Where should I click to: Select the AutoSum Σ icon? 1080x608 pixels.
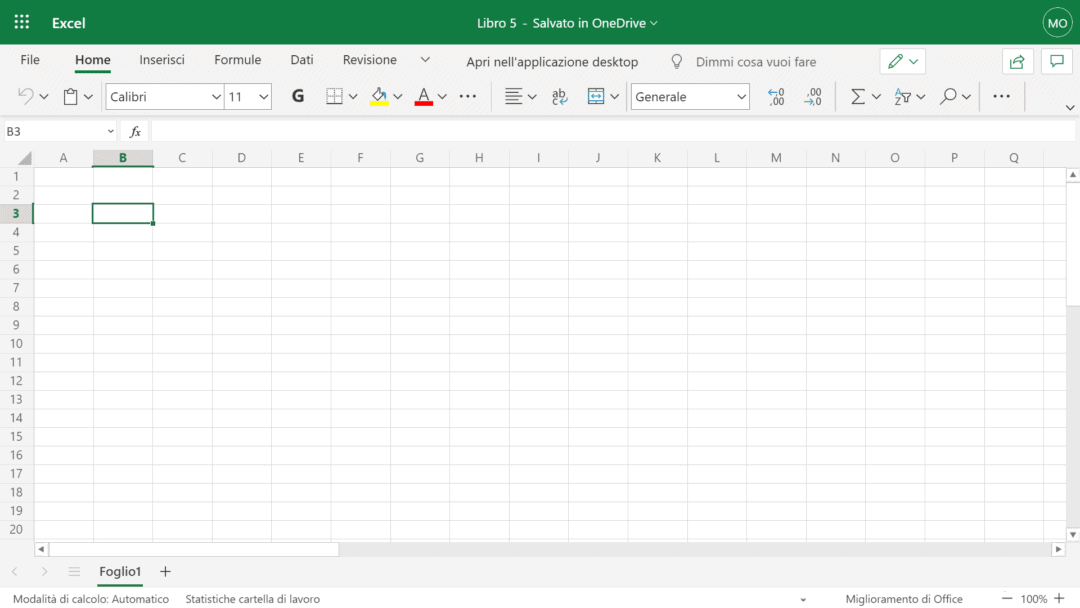(x=857, y=96)
